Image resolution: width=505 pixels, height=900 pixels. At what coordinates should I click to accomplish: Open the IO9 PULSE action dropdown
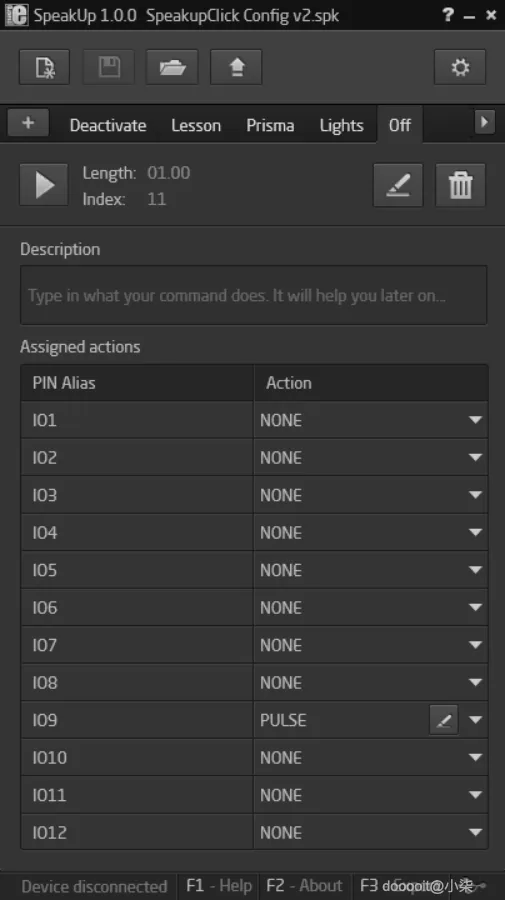click(x=475, y=720)
